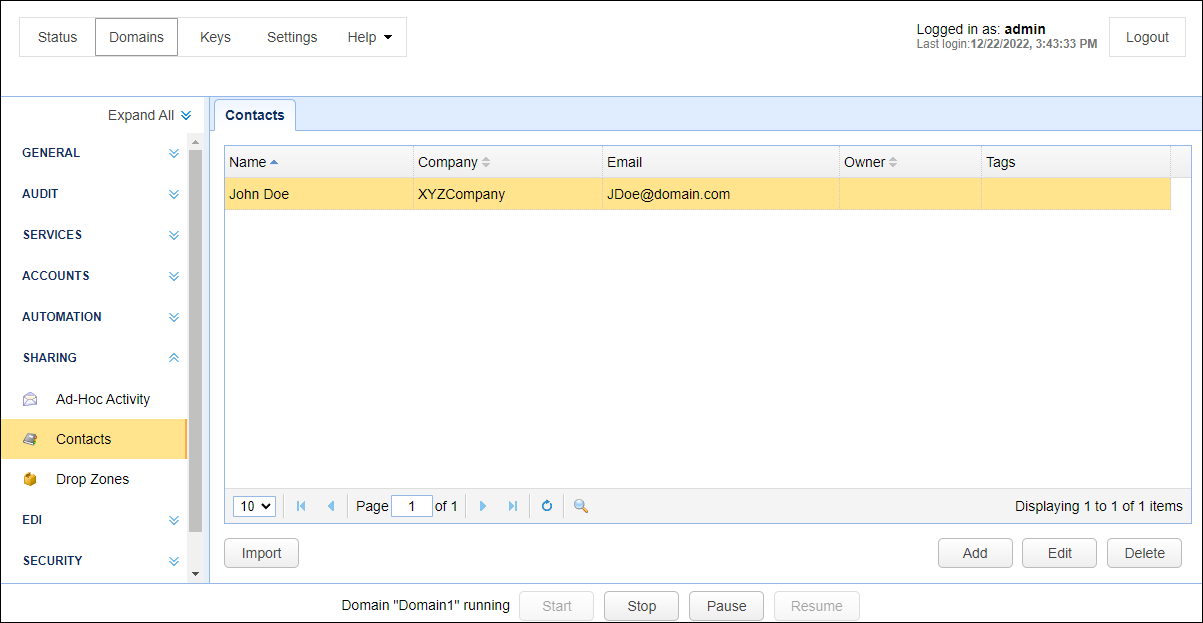Click the Tags column header
1203x623 pixels.
coord(1076,162)
